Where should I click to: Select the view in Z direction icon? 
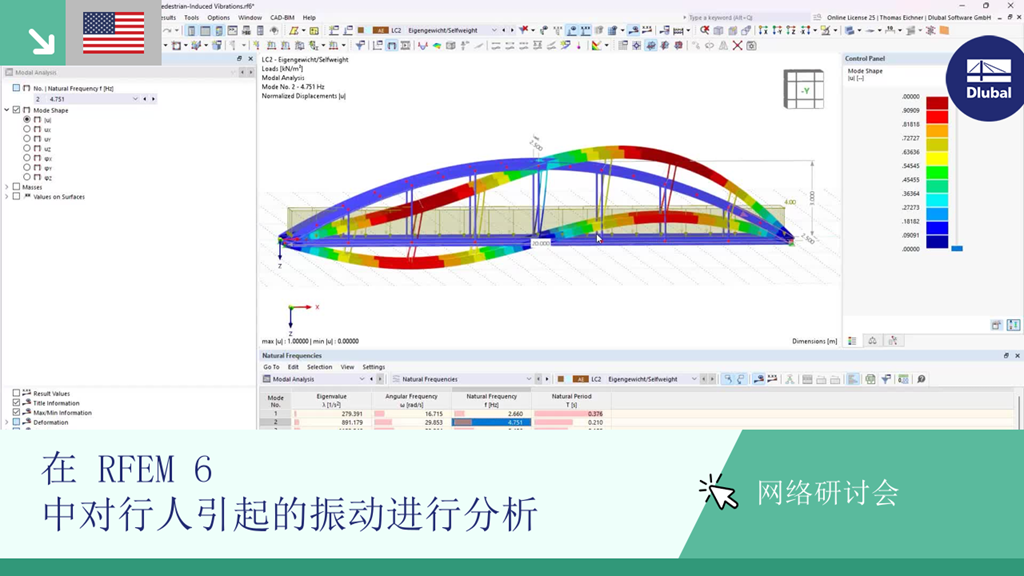coord(791,30)
